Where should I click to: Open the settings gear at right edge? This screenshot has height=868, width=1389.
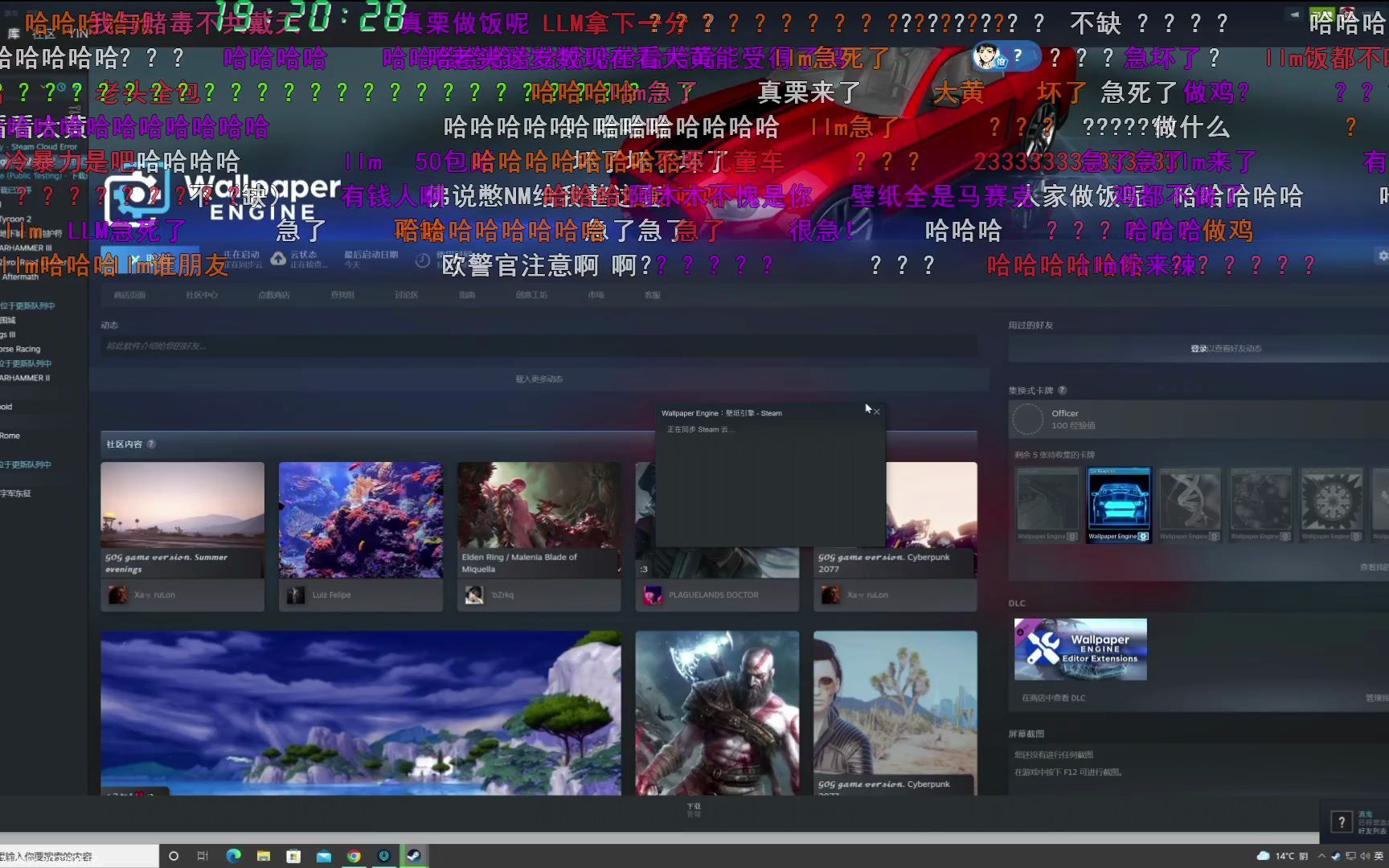[x=1383, y=256]
